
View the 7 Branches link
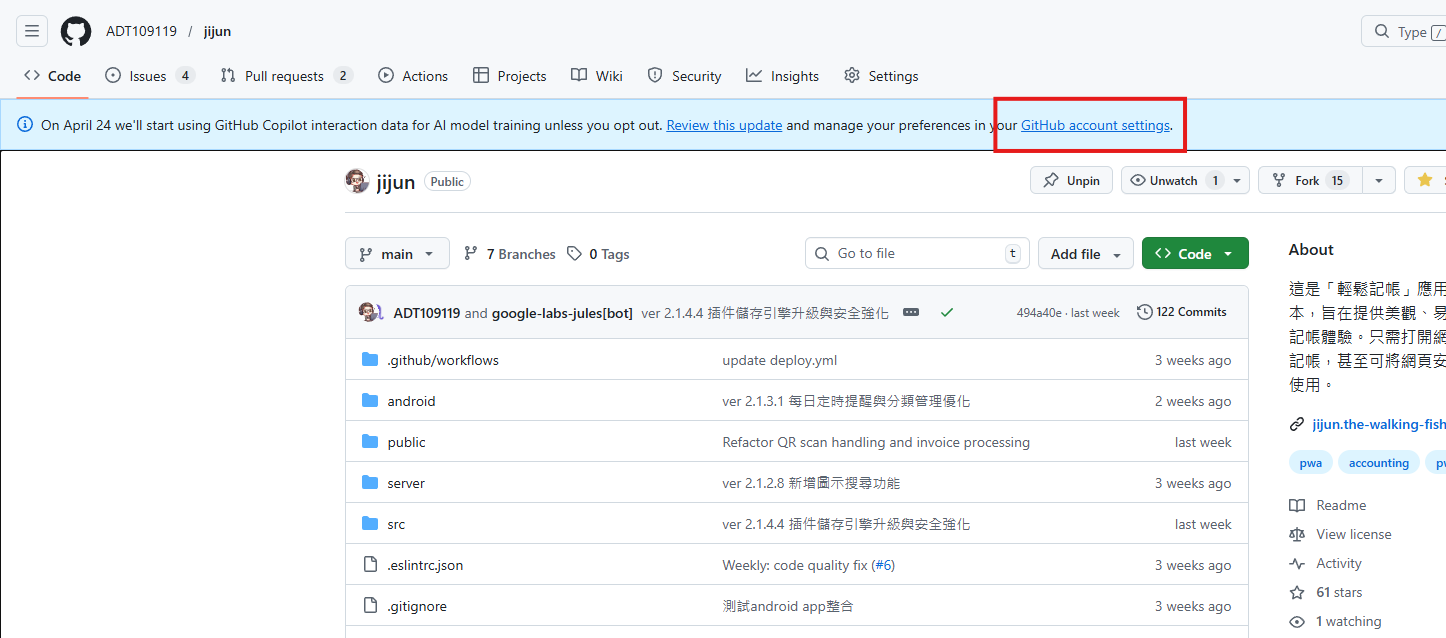tap(510, 254)
